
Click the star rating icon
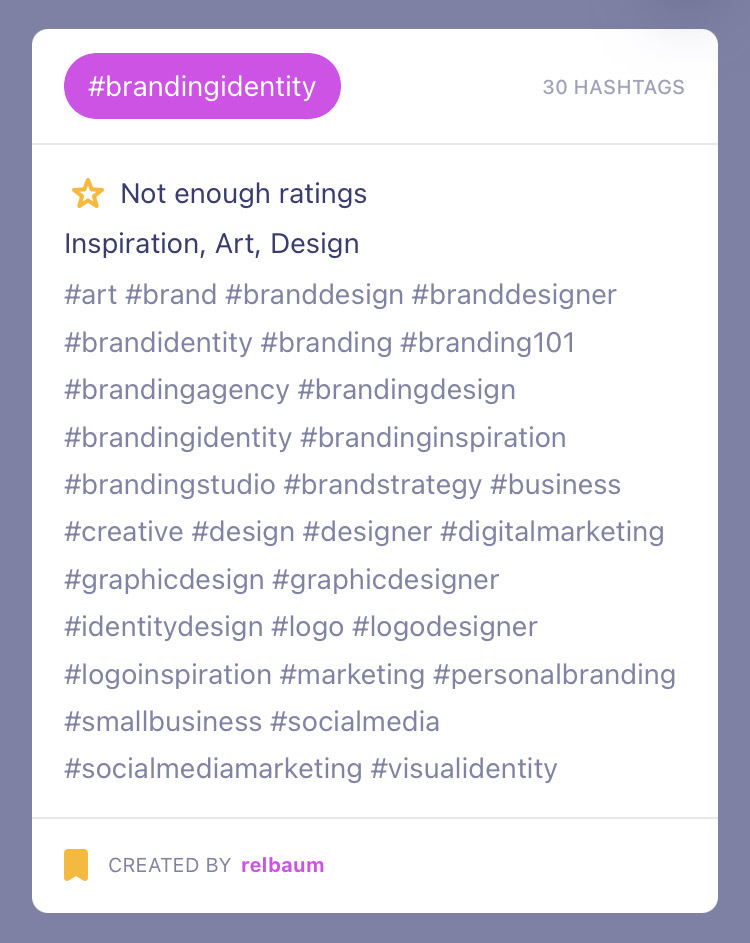click(x=88, y=194)
